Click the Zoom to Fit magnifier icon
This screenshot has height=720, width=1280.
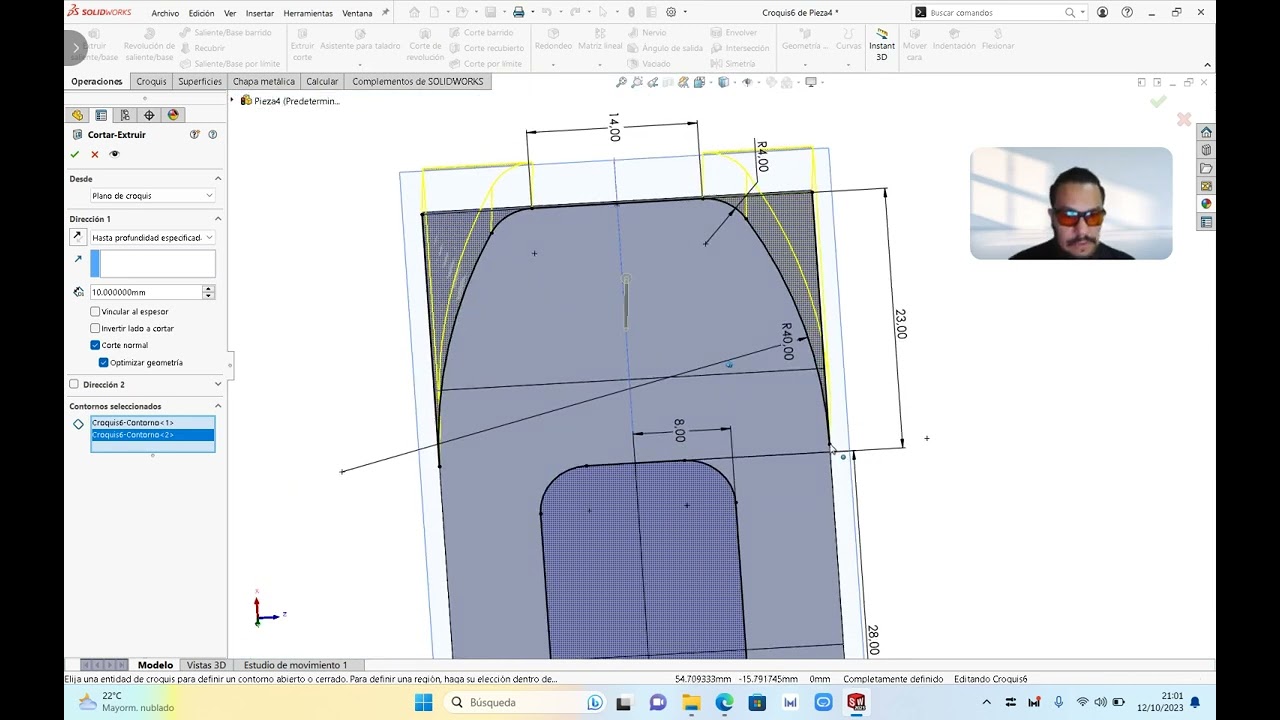click(622, 82)
